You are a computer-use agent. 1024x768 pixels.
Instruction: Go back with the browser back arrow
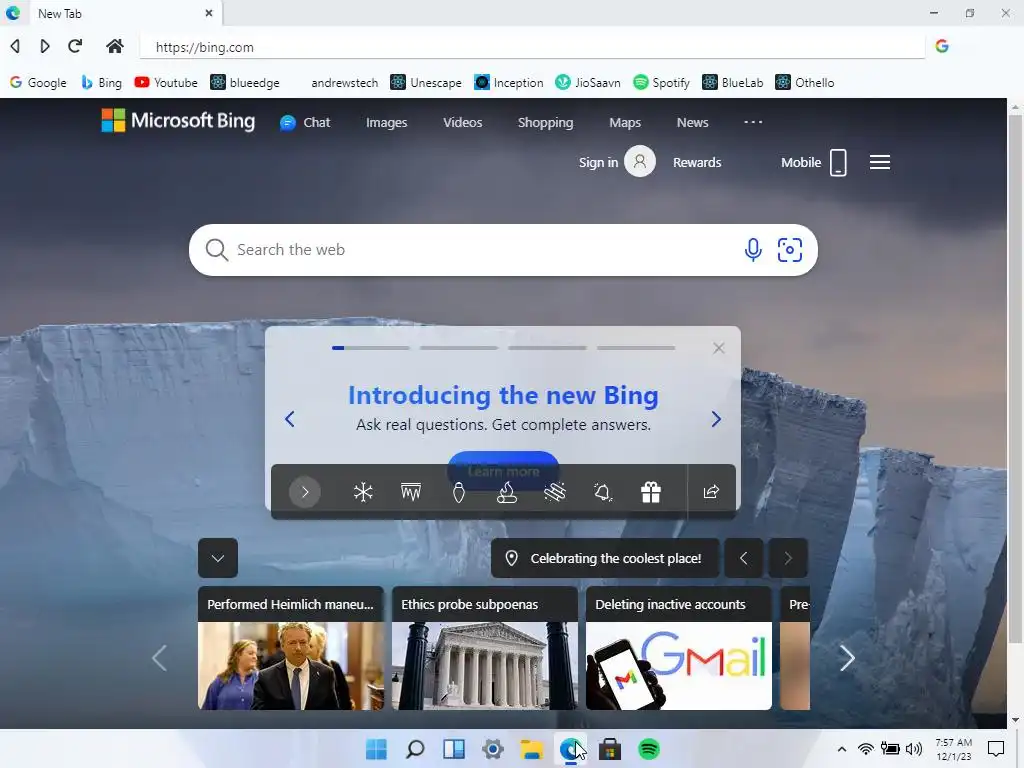(15, 46)
